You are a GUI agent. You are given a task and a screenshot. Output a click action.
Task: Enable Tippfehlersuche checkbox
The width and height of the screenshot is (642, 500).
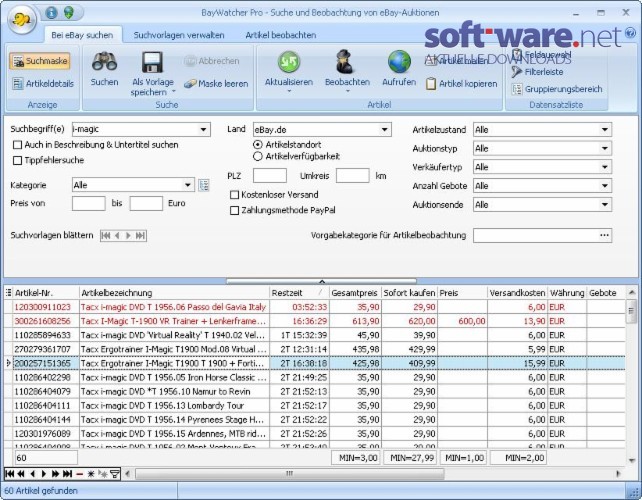pos(17,161)
